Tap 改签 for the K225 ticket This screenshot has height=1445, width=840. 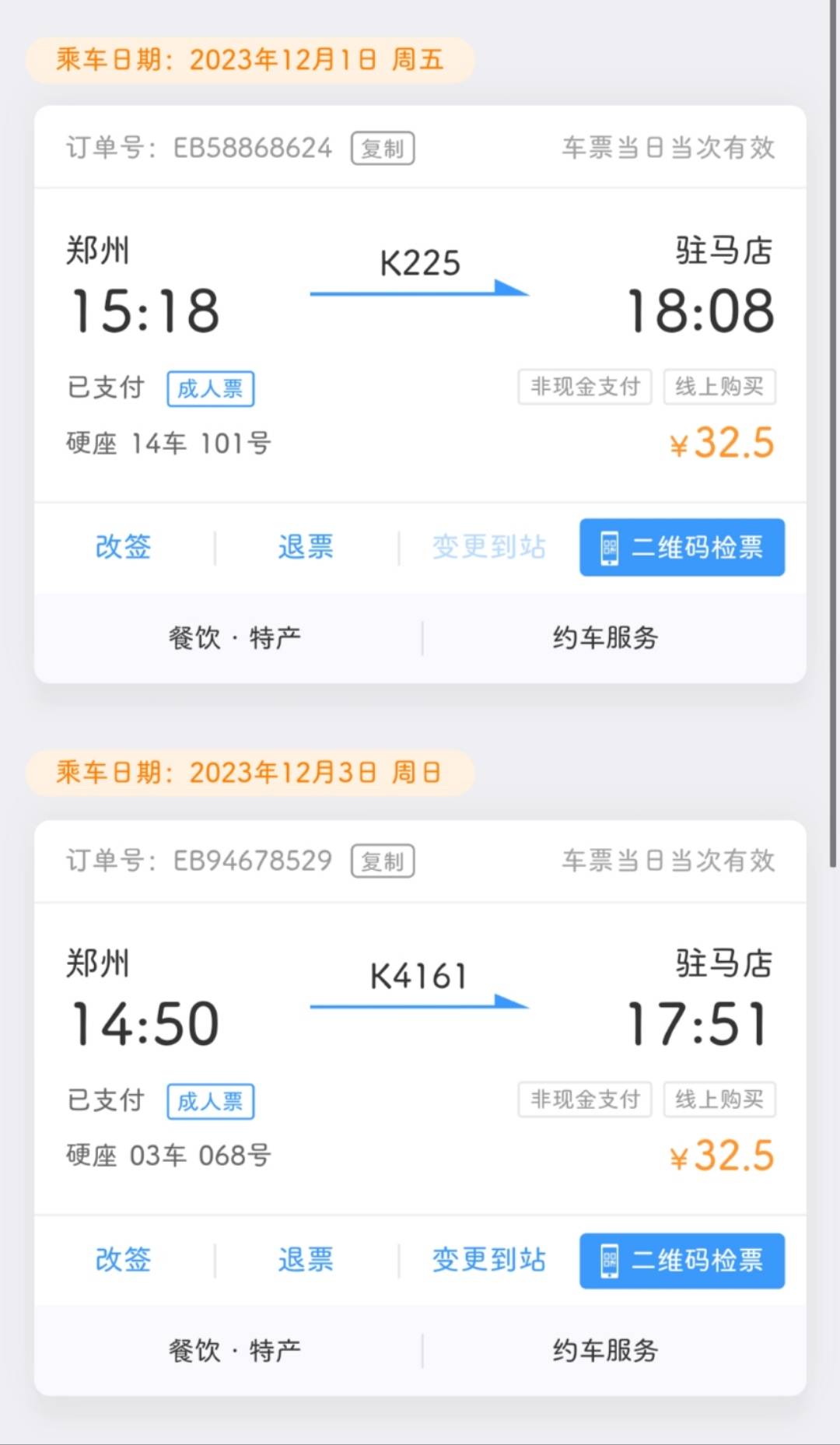[x=123, y=547]
